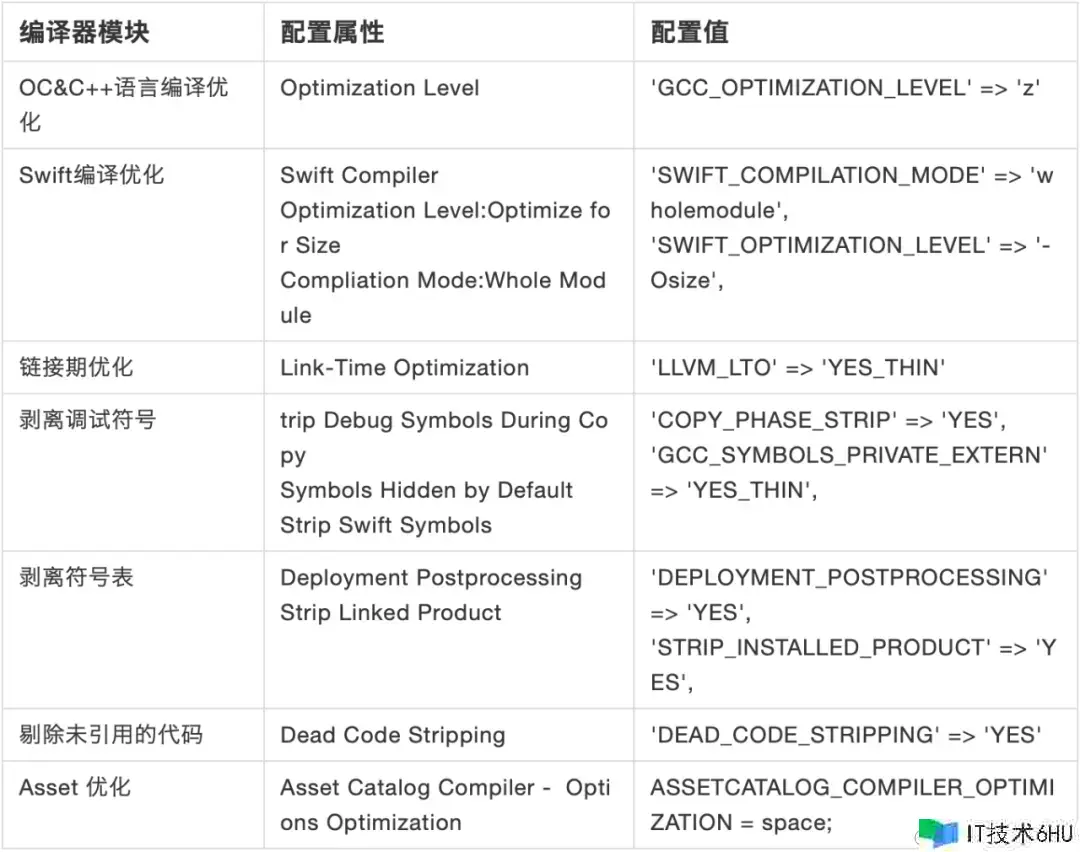Select the 剥离符号表 row label
Viewport: 1080px width, 852px height.
tap(76, 577)
